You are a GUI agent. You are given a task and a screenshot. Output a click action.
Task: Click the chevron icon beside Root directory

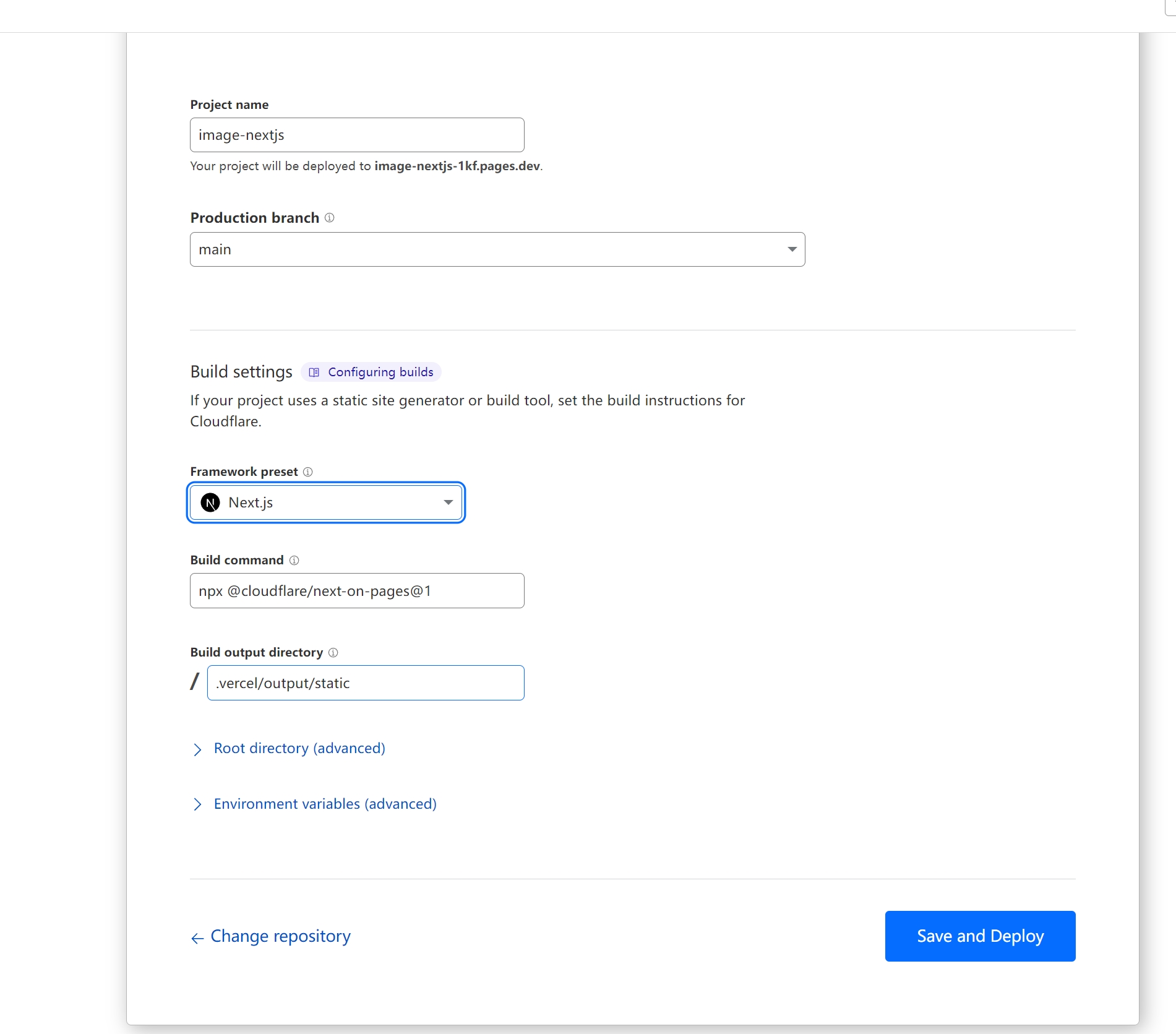click(197, 749)
